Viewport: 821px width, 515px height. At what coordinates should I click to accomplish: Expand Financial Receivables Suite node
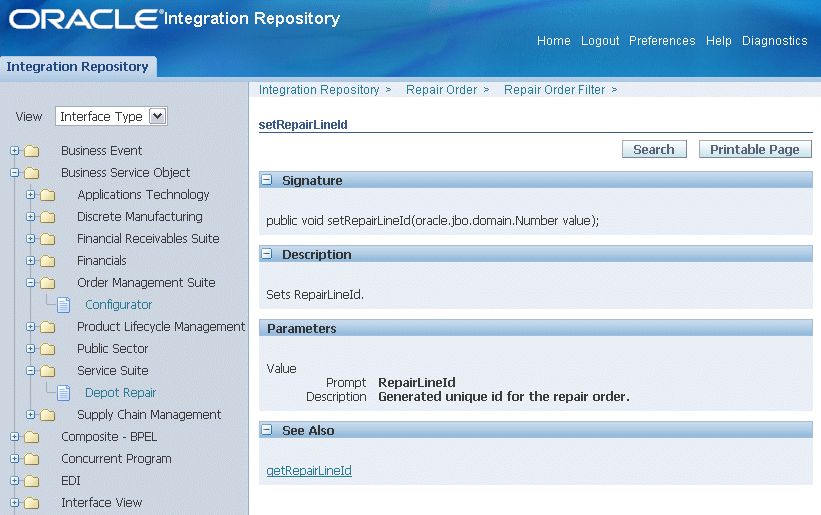[30, 239]
